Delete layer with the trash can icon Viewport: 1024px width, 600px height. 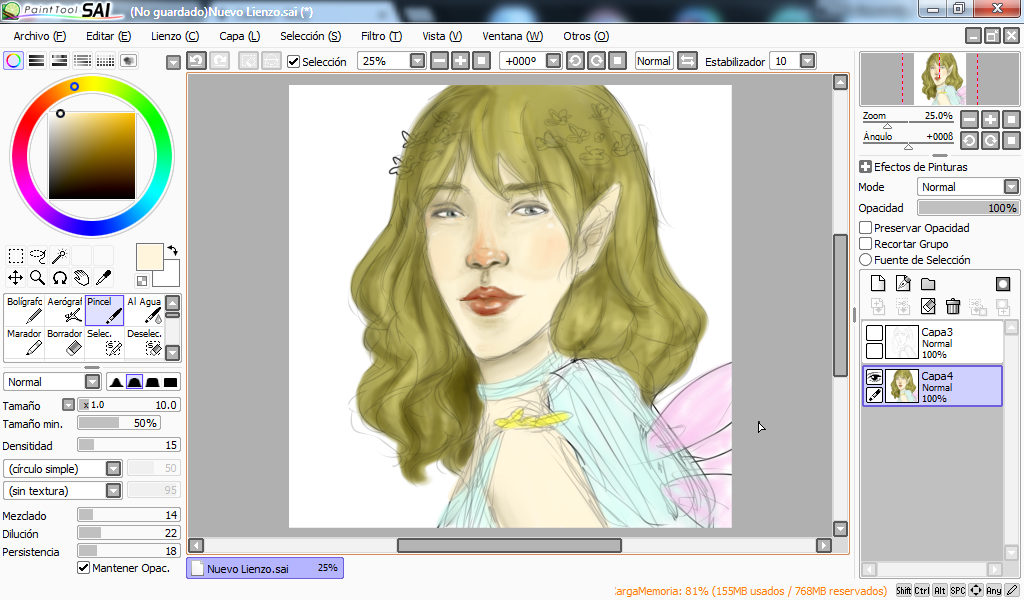(953, 306)
